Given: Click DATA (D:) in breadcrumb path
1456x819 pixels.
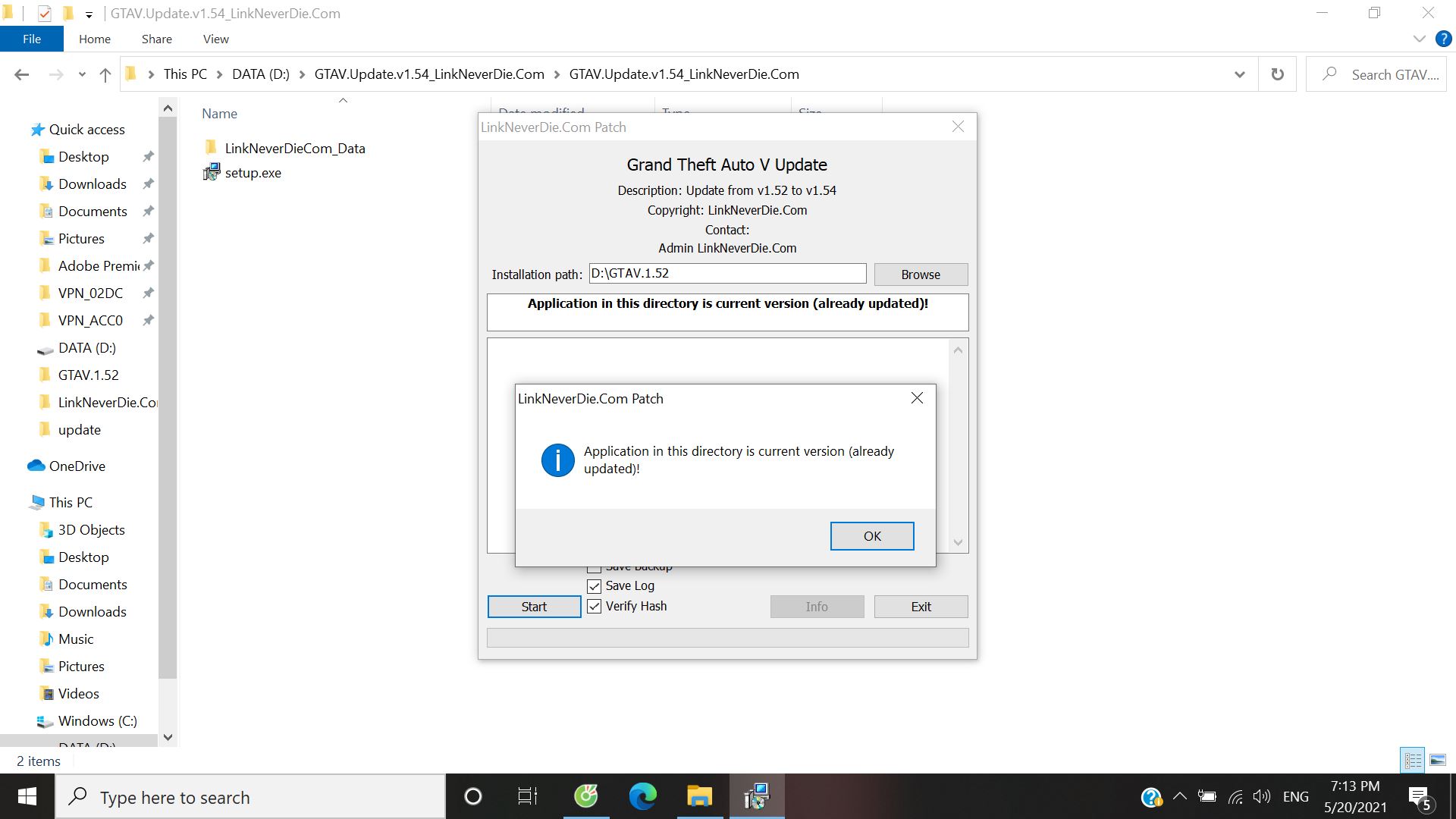Looking at the screenshot, I should pos(261,74).
